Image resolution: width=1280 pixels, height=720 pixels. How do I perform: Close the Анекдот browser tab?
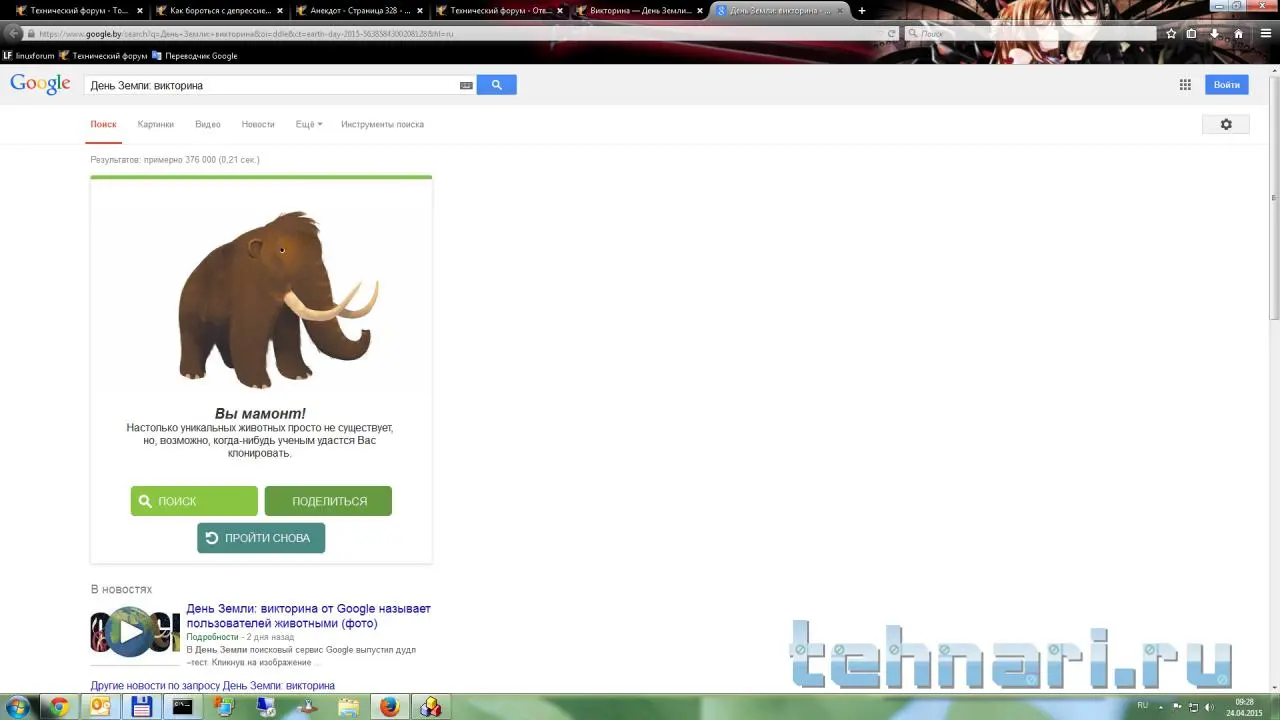click(420, 11)
